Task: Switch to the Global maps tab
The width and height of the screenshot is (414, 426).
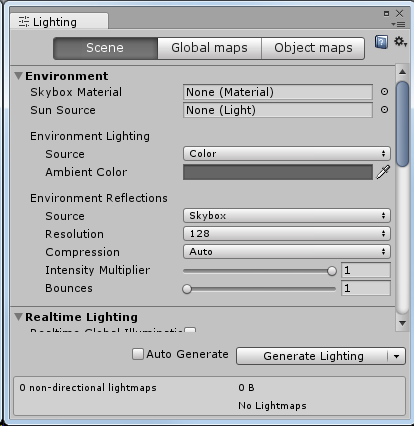Action: tap(210, 48)
